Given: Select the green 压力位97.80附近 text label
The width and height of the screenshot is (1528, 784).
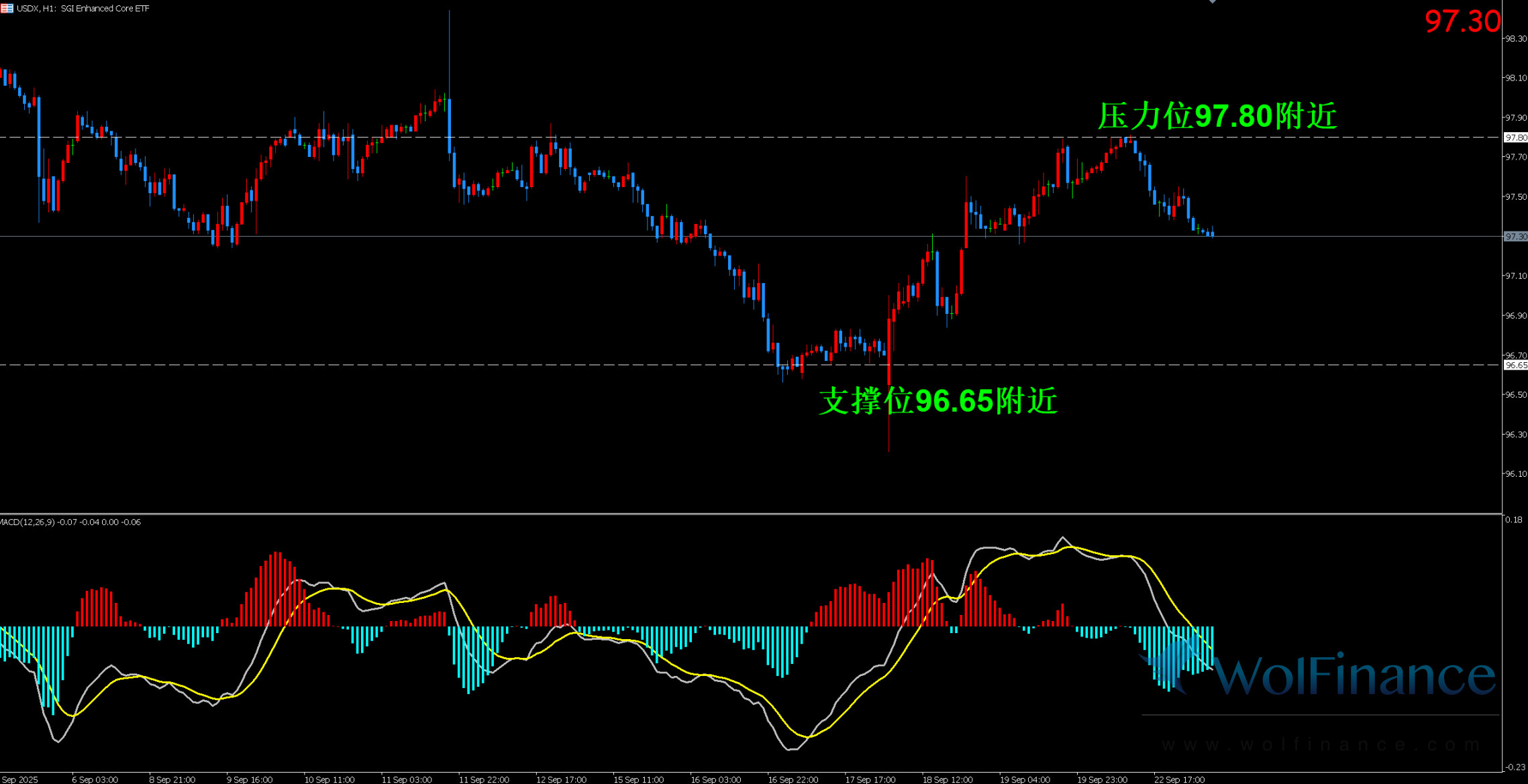Looking at the screenshot, I should [x=1217, y=116].
